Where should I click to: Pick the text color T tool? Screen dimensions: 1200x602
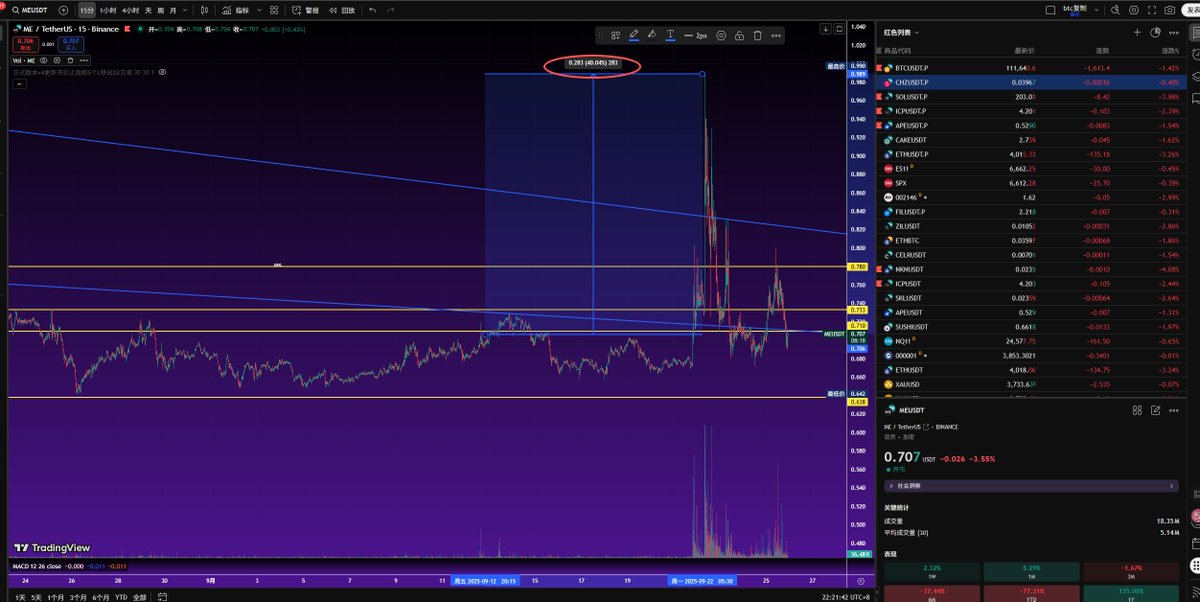pos(670,34)
